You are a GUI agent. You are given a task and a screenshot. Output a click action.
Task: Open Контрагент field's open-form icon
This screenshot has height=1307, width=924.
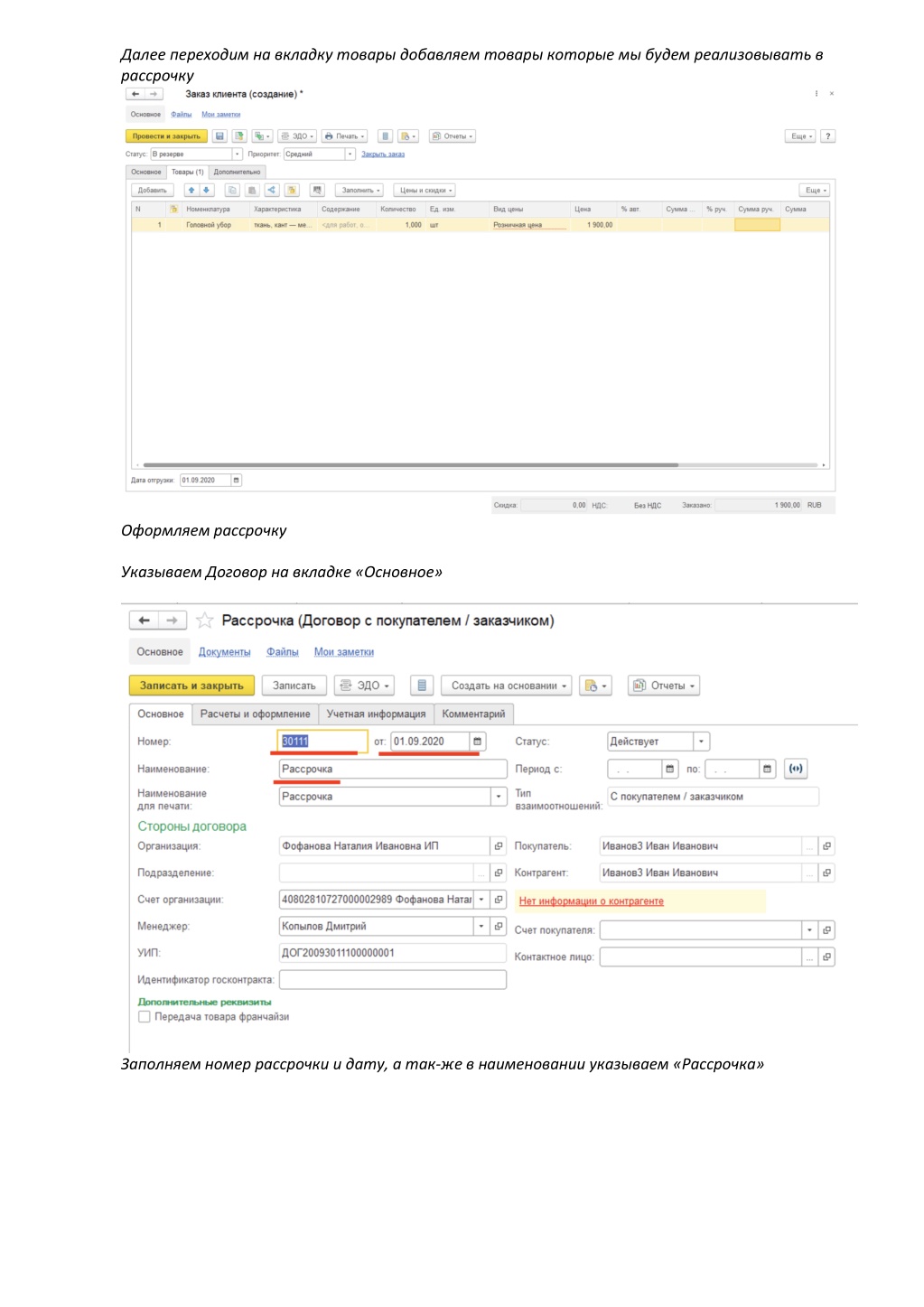[x=826, y=873]
